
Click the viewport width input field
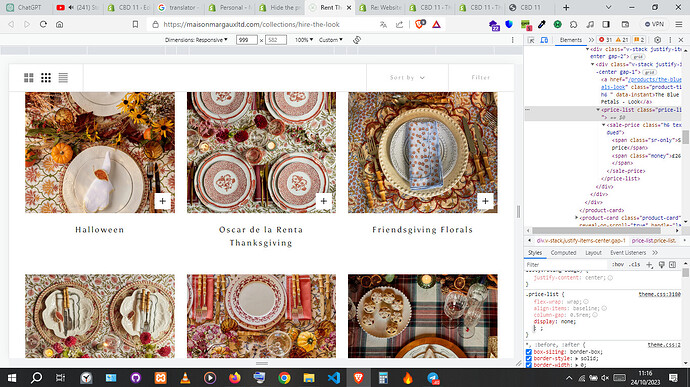[x=246, y=40]
